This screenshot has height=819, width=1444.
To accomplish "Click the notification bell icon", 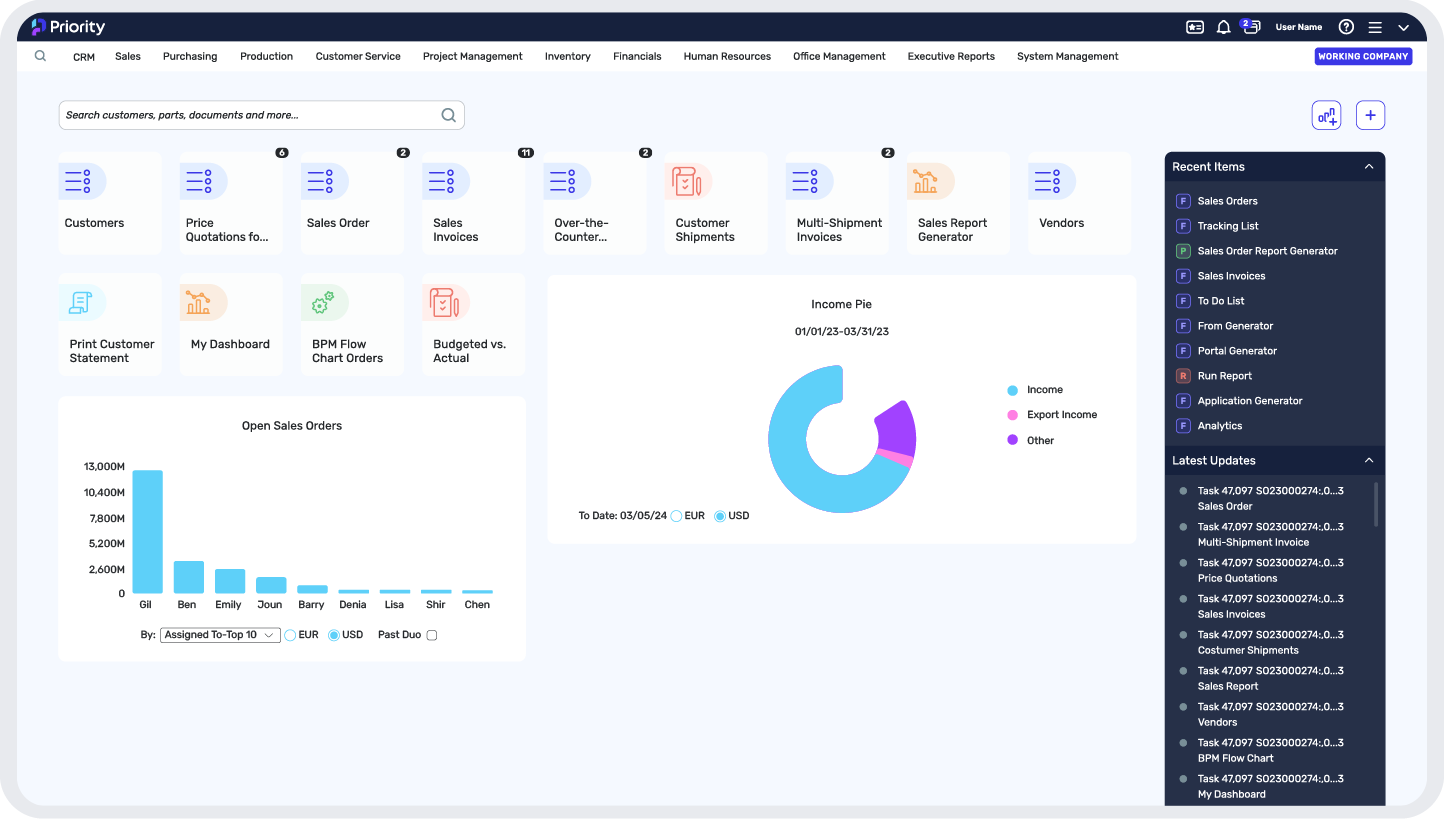I will [x=1223, y=27].
